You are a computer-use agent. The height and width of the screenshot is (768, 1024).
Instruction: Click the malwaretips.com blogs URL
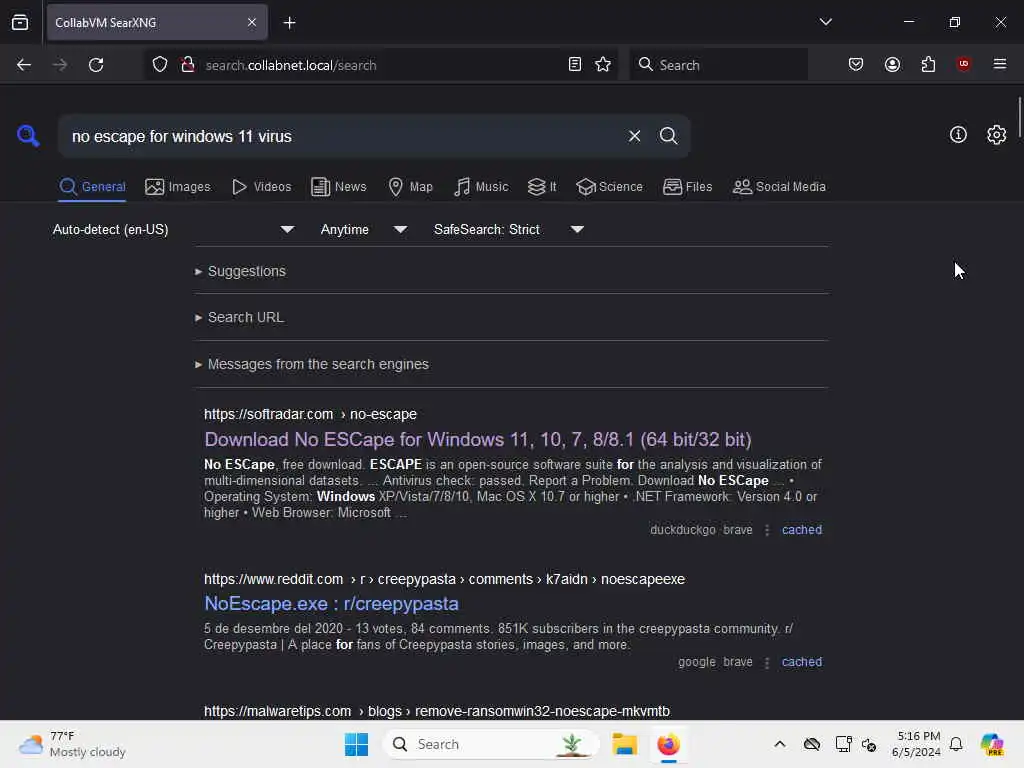point(437,711)
